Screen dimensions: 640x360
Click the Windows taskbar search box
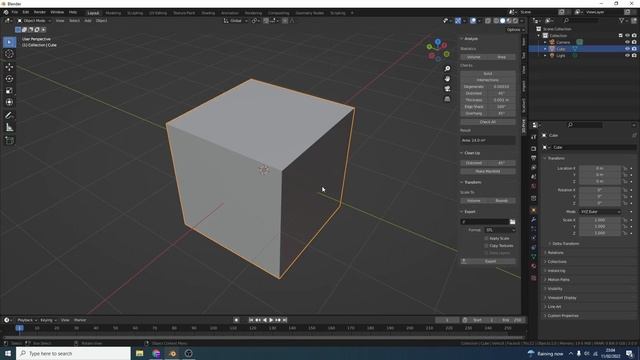tap(73, 353)
